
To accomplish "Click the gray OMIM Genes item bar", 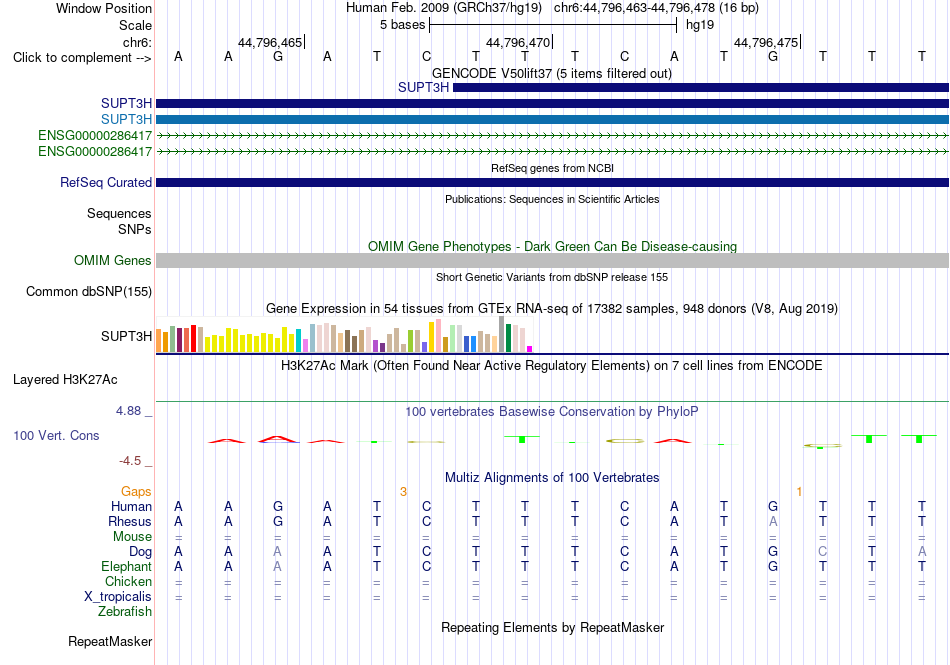I will [552, 260].
